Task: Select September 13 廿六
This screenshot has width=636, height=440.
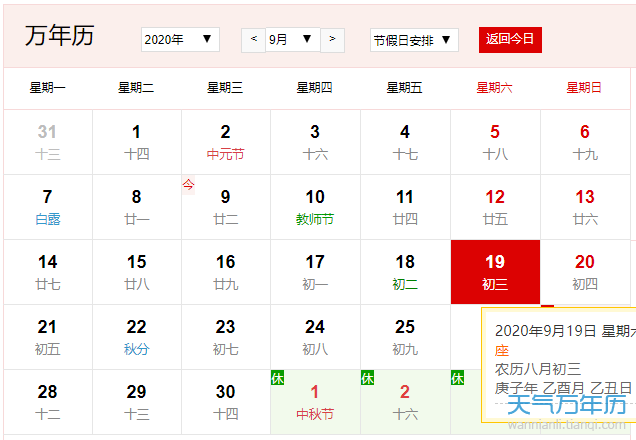Action: 585,207
